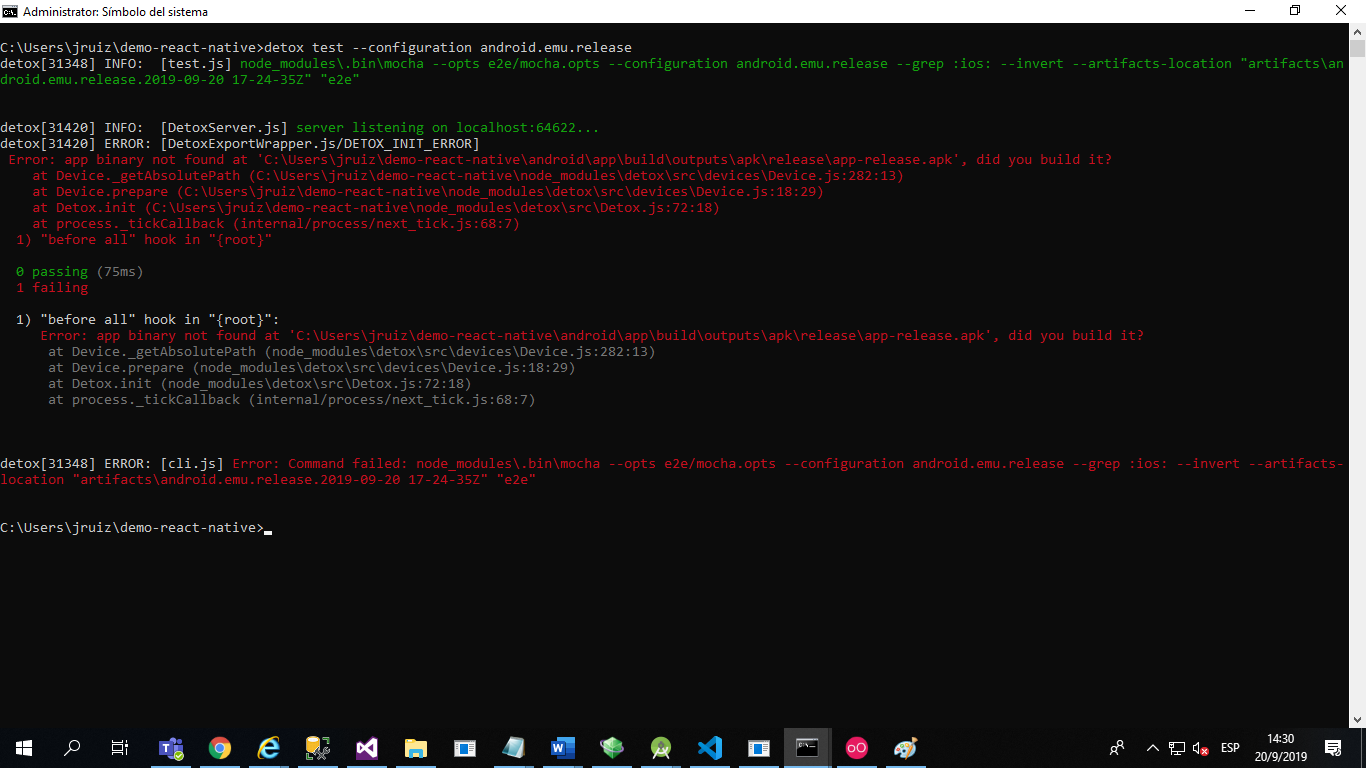The image size is (1366, 768).
Task: Open Visual Studio Code from the taskbar
Action: click(709, 746)
